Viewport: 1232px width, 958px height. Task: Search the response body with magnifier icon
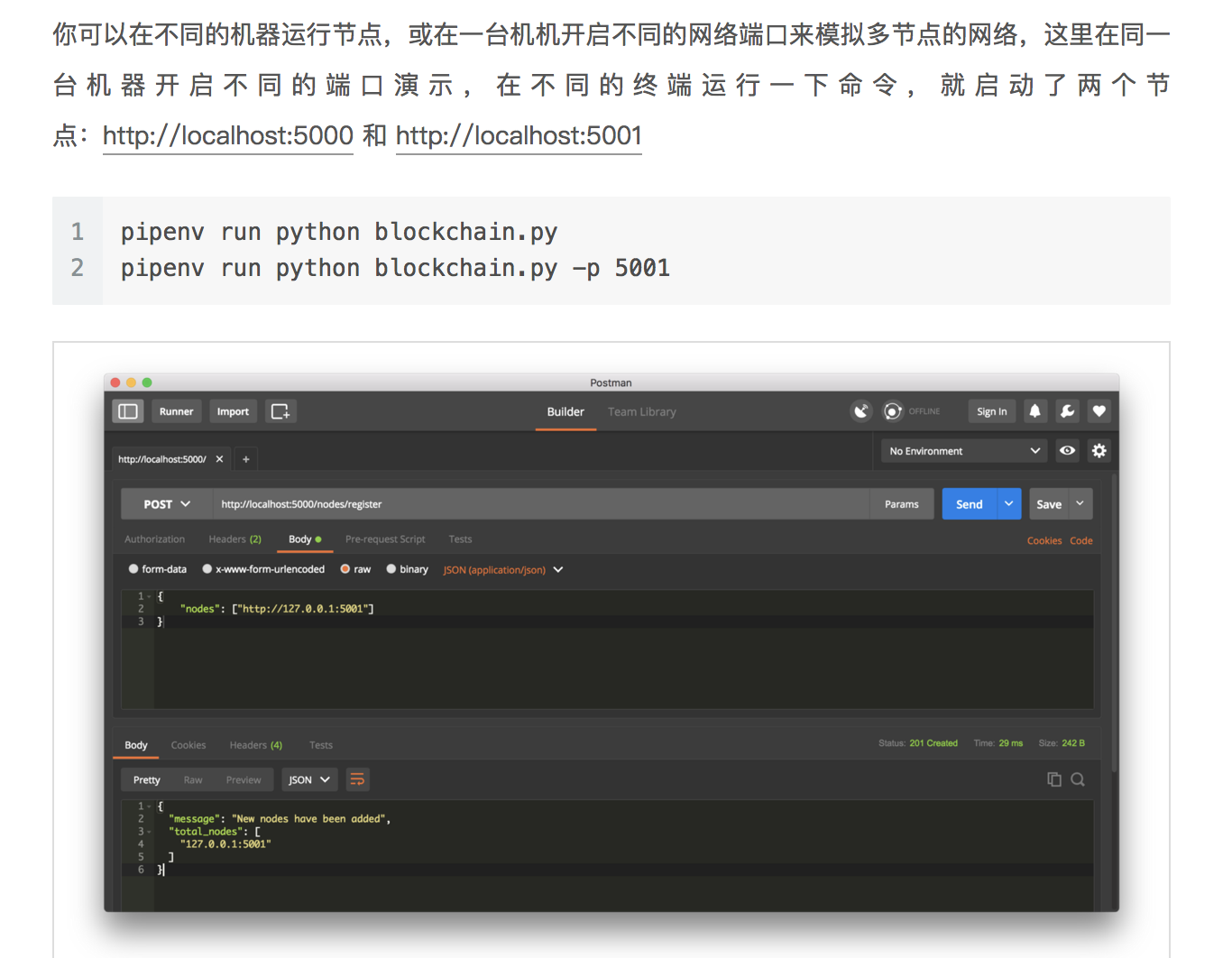[x=1077, y=779]
